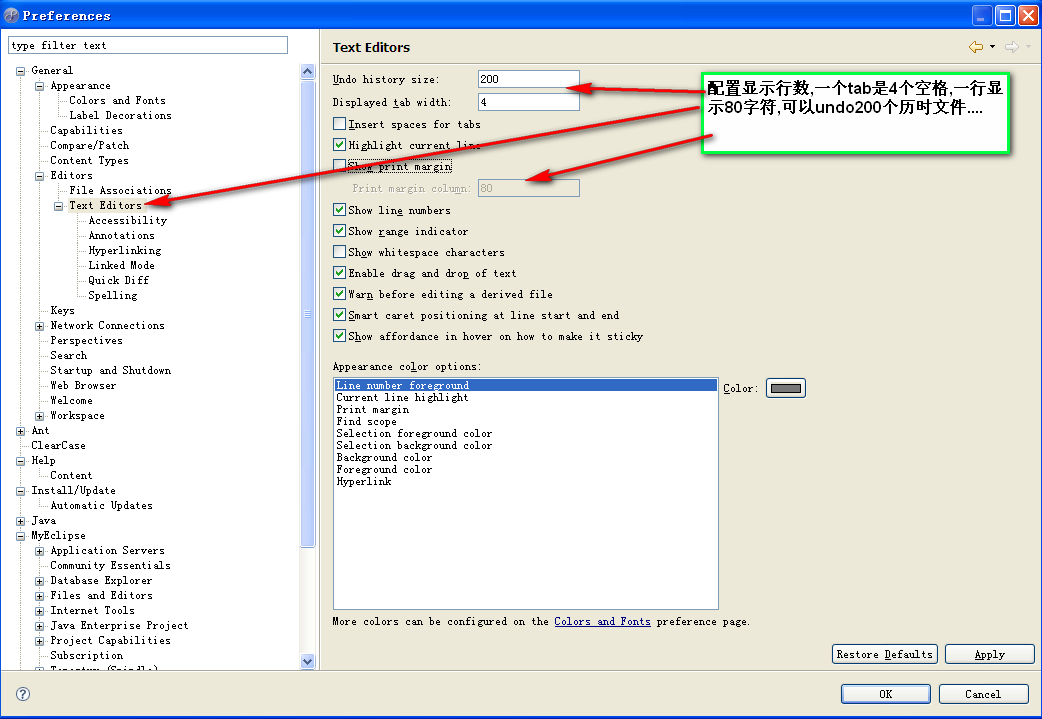This screenshot has width=1042, height=719.
Task: Select Colors and Fonts in the tree
Action: click(x=118, y=100)
